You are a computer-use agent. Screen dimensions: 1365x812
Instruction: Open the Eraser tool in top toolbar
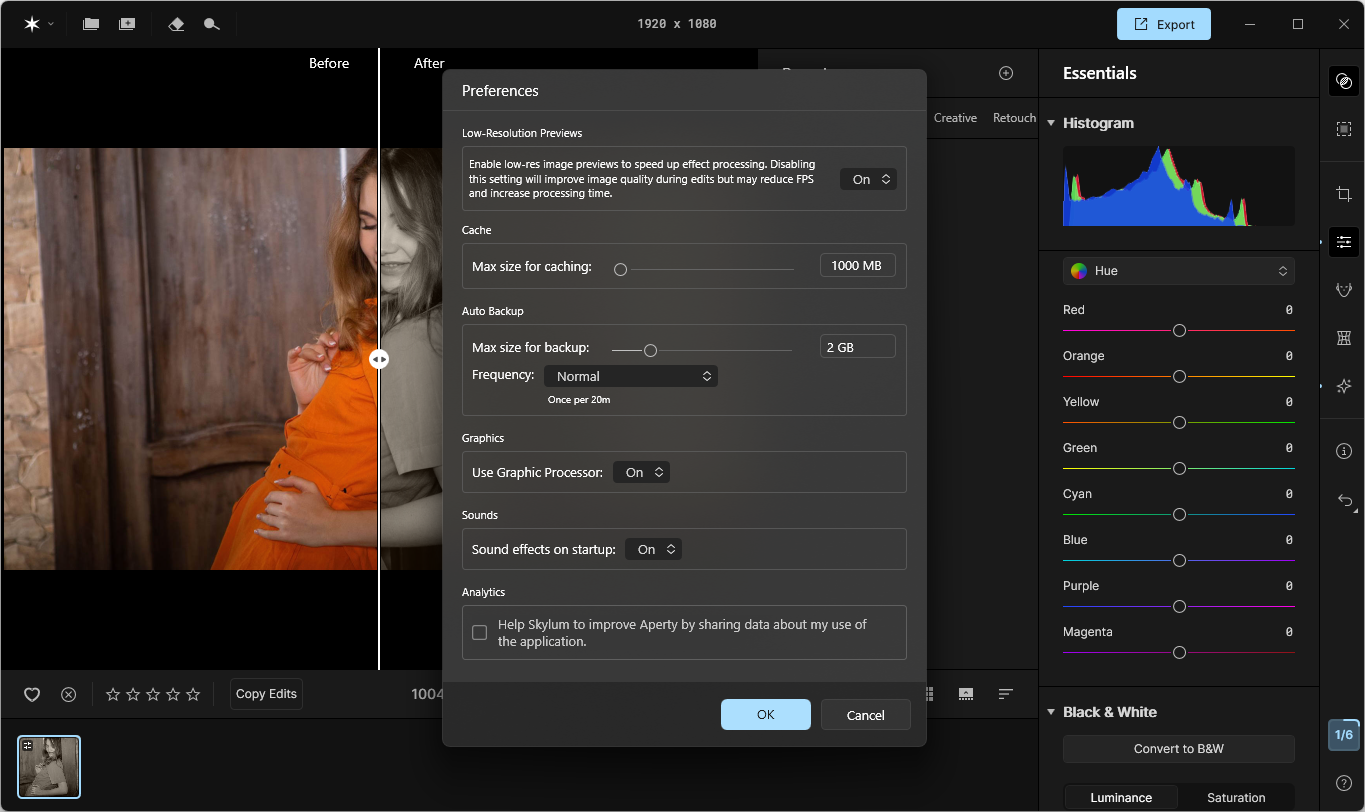coord(176,24)
